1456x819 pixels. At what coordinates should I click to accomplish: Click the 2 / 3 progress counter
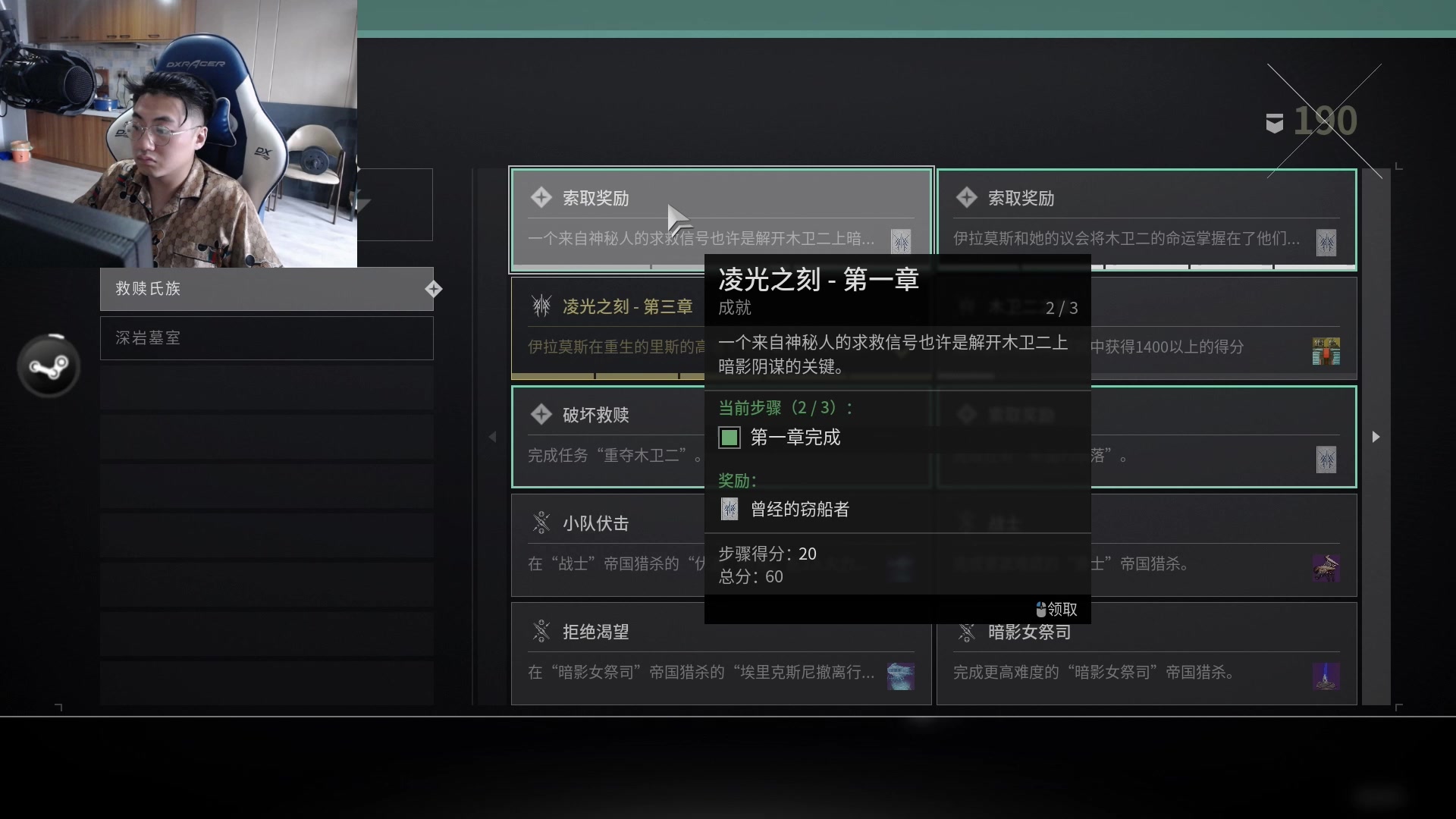pos(1062,308)
